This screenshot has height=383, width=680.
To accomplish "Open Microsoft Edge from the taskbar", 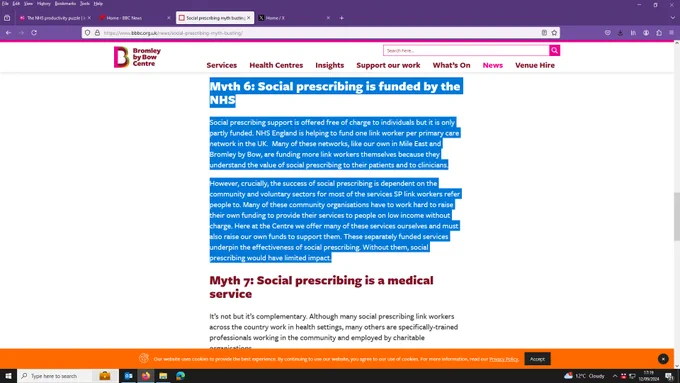I will coord(180,376).
